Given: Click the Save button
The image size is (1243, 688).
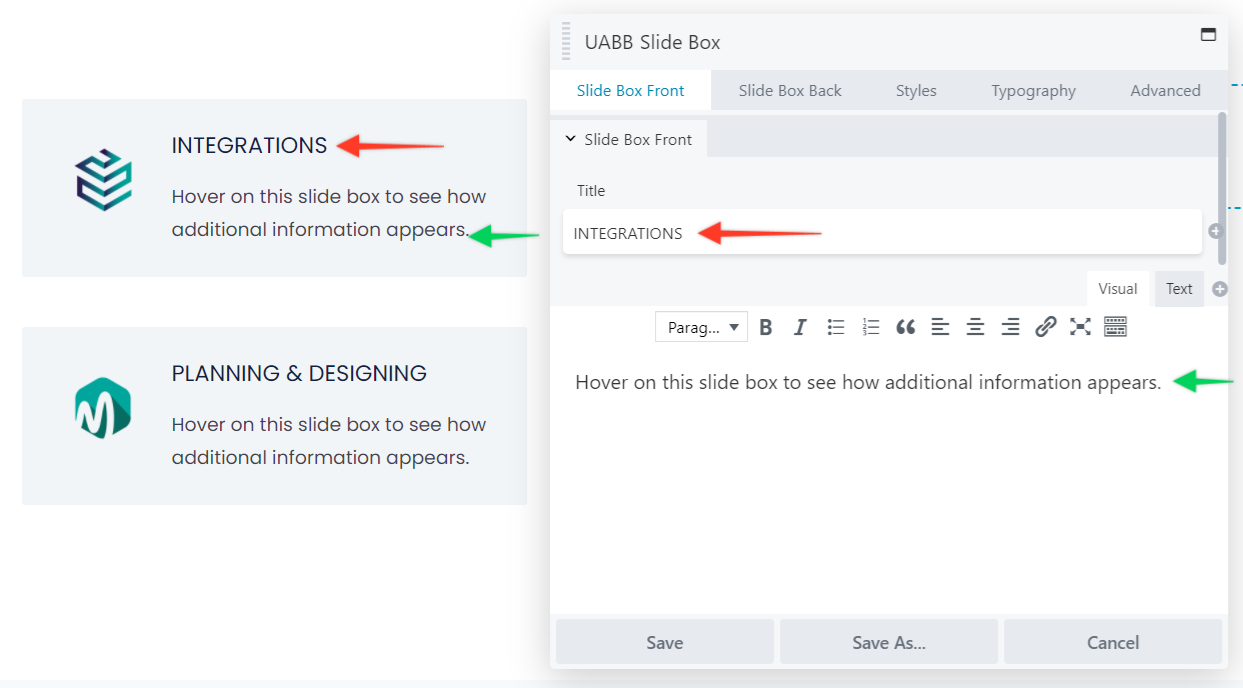Looking at the screenshot, I should [664, 643].
